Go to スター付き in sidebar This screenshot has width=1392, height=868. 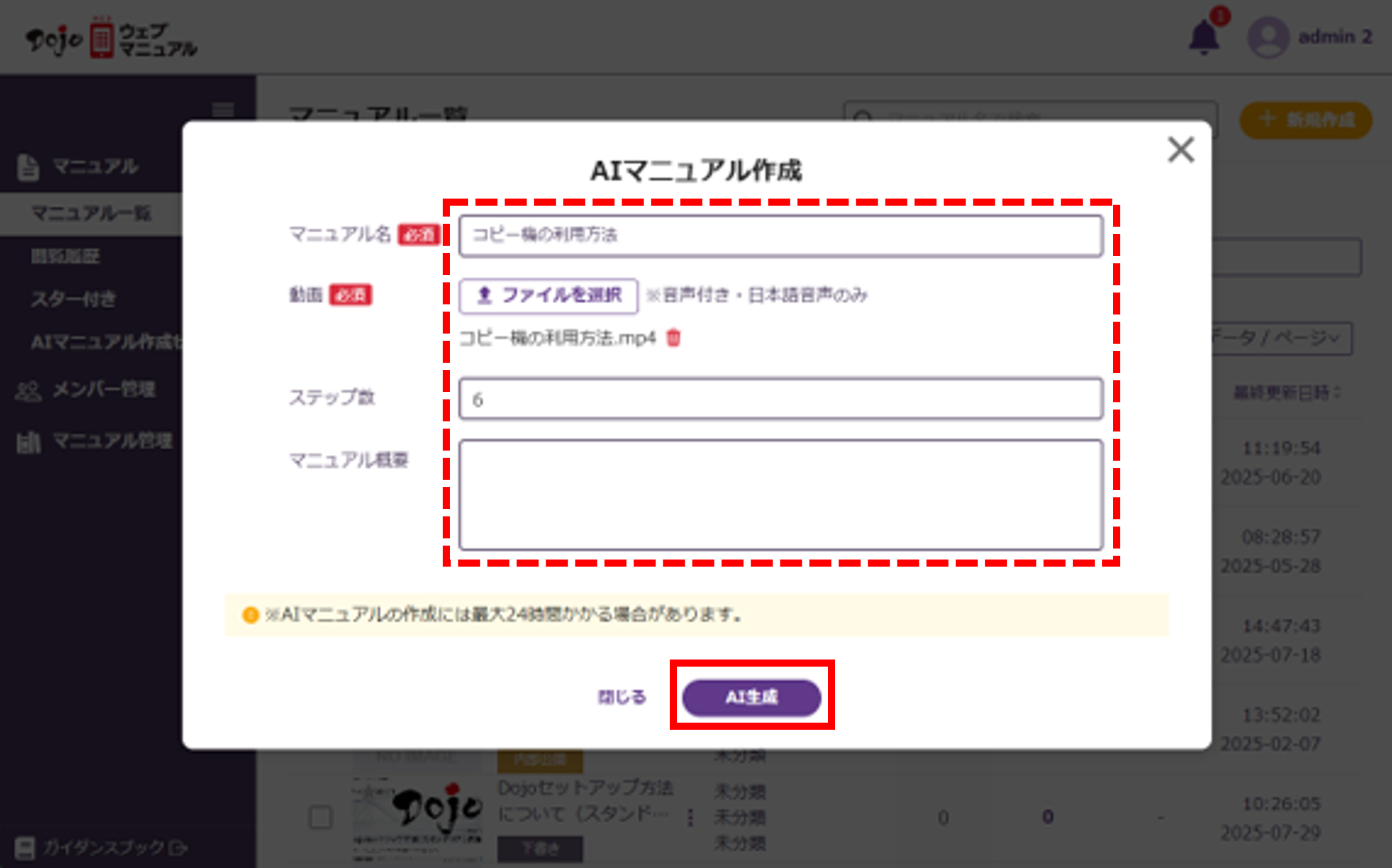73,299
